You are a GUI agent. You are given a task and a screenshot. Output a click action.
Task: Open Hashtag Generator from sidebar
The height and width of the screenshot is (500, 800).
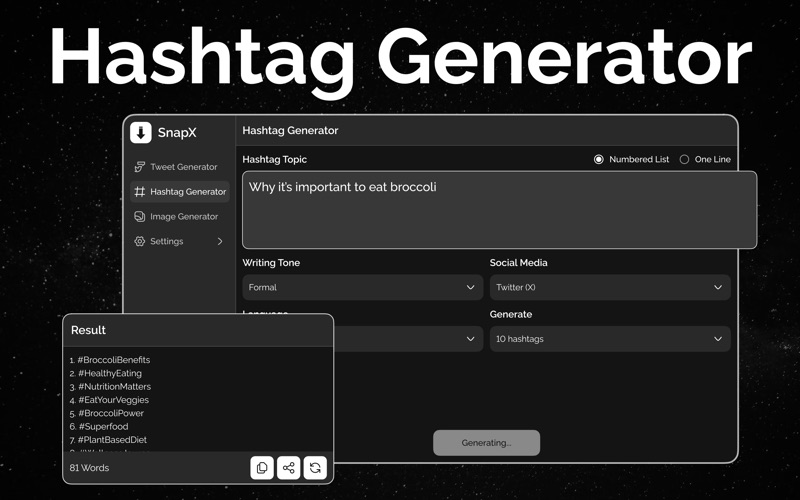180,192
